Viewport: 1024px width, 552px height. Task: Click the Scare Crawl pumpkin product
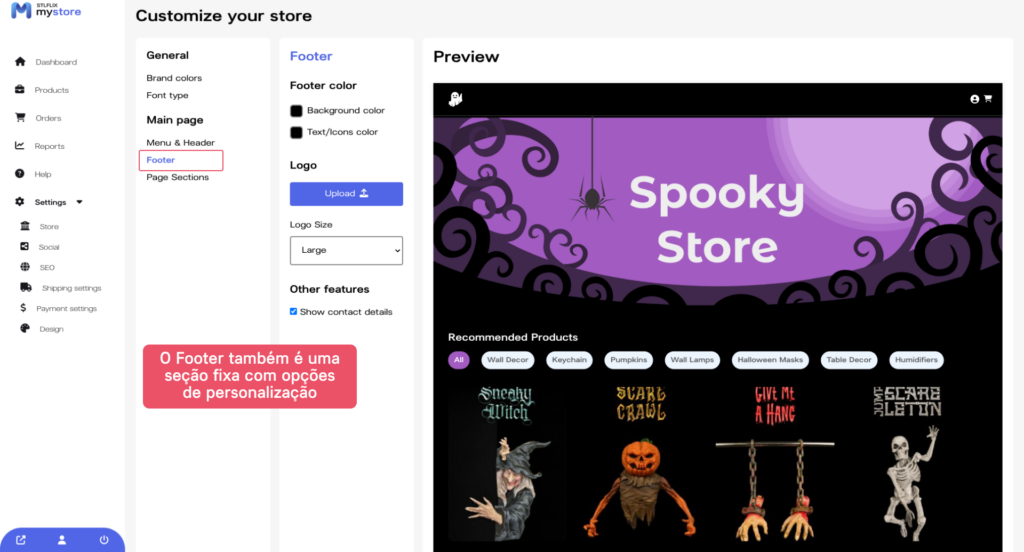point(641,464)
